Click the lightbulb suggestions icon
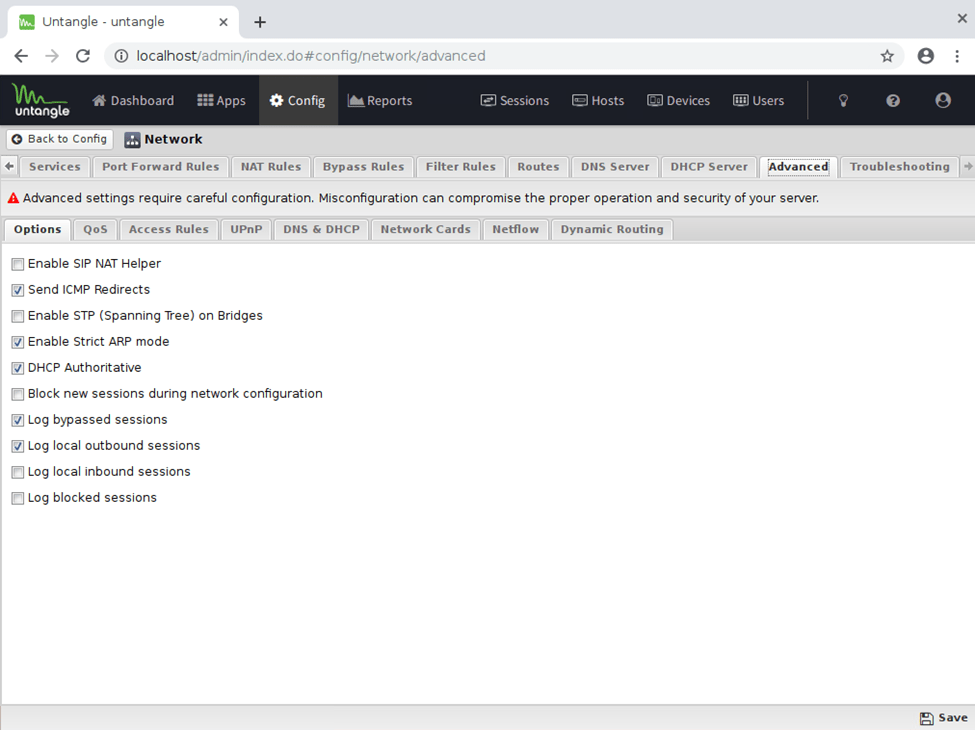This screenshot has width=975, height=730. (x=843, y=101)
